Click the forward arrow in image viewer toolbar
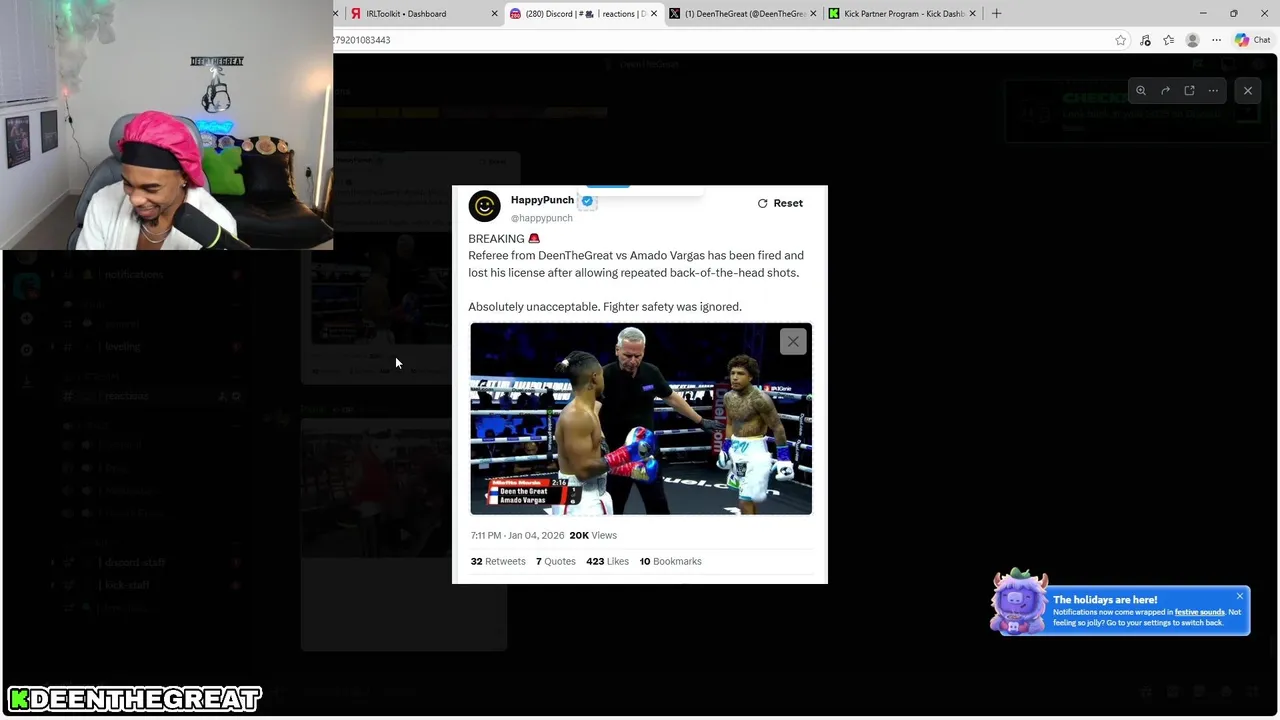1280x720 pixels. [x=1165, y=91]
